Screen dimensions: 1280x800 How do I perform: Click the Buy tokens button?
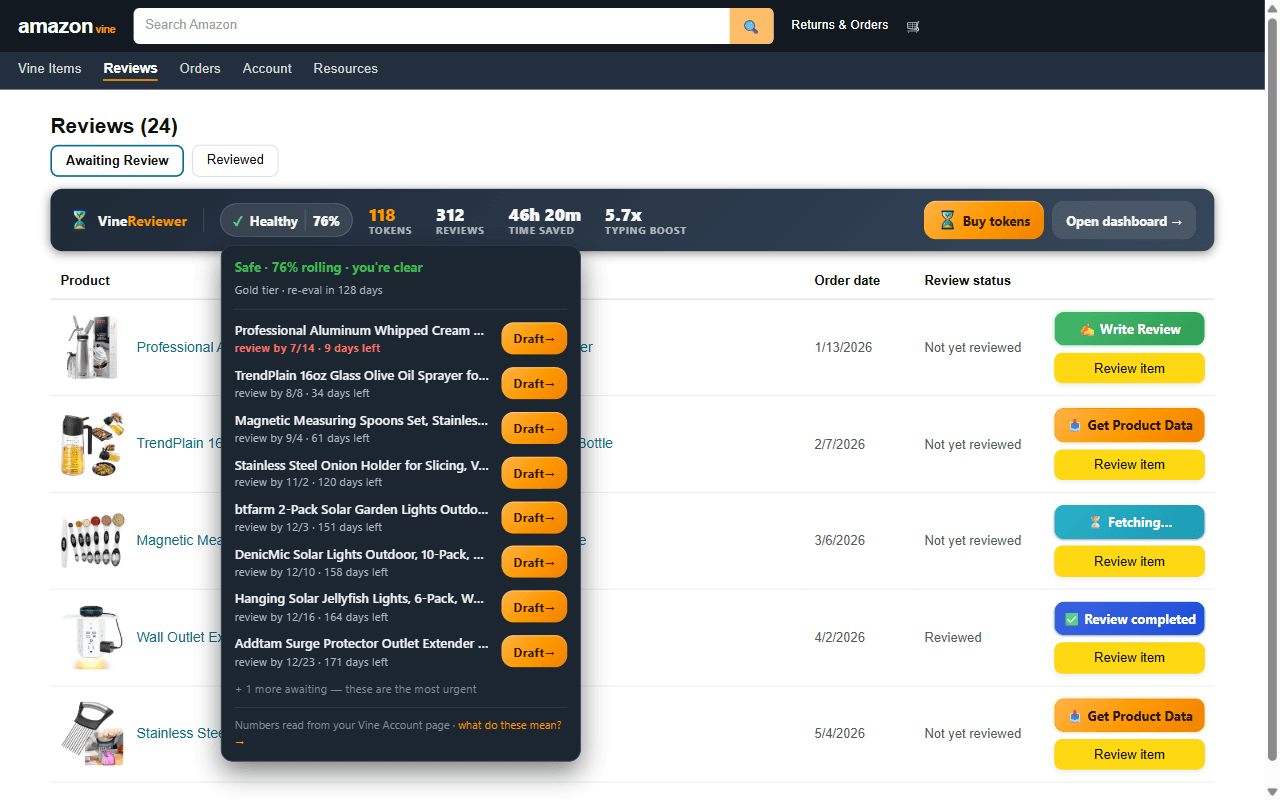tap(984, 221)
